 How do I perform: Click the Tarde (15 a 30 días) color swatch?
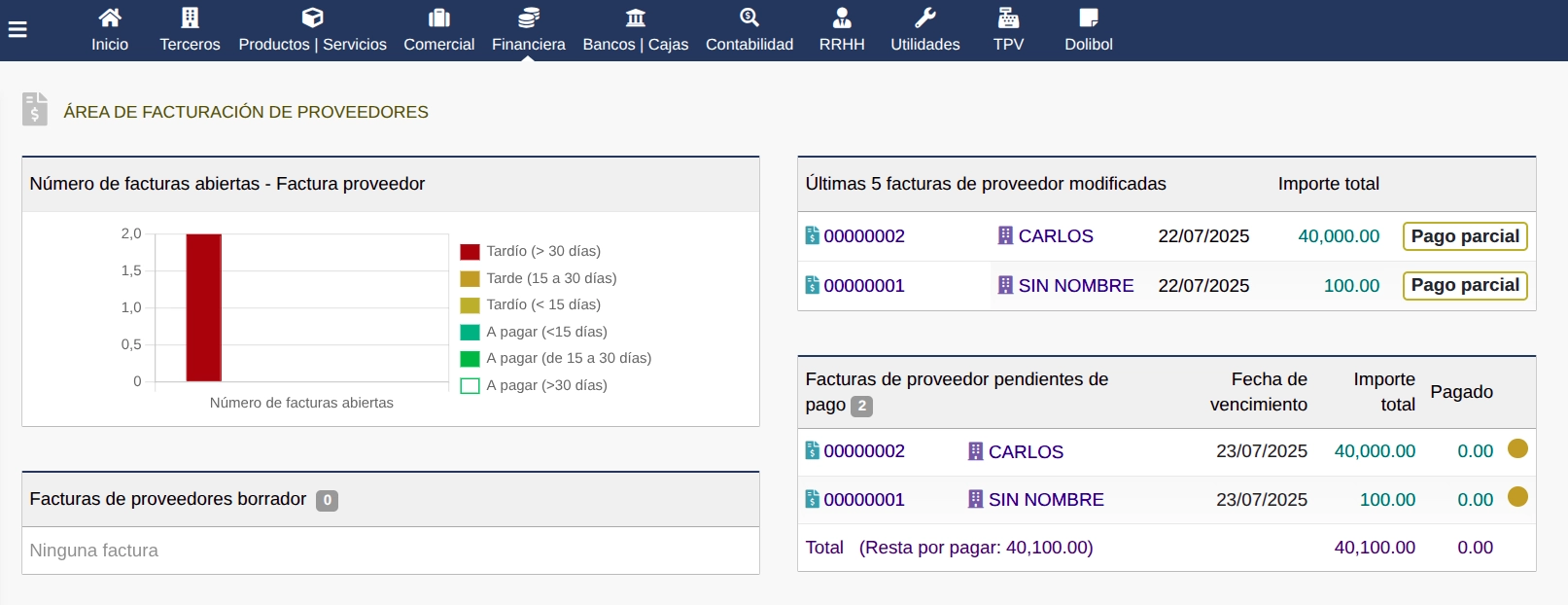click(470, 278)
